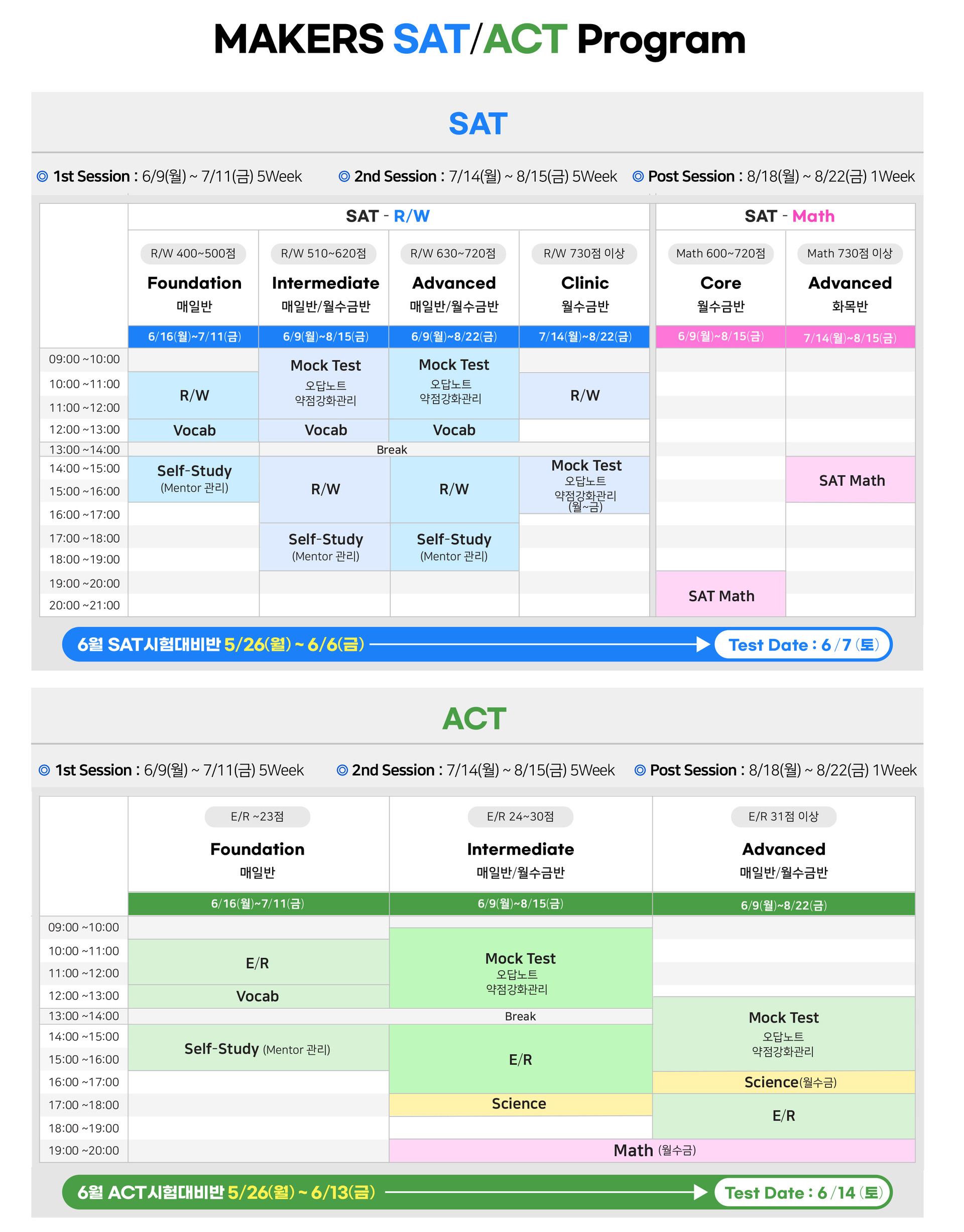Click blue date bar 7/14(월)~8/22(금)
The width and height of the screenshot is (964, 1232).
(x=585, y=337)
